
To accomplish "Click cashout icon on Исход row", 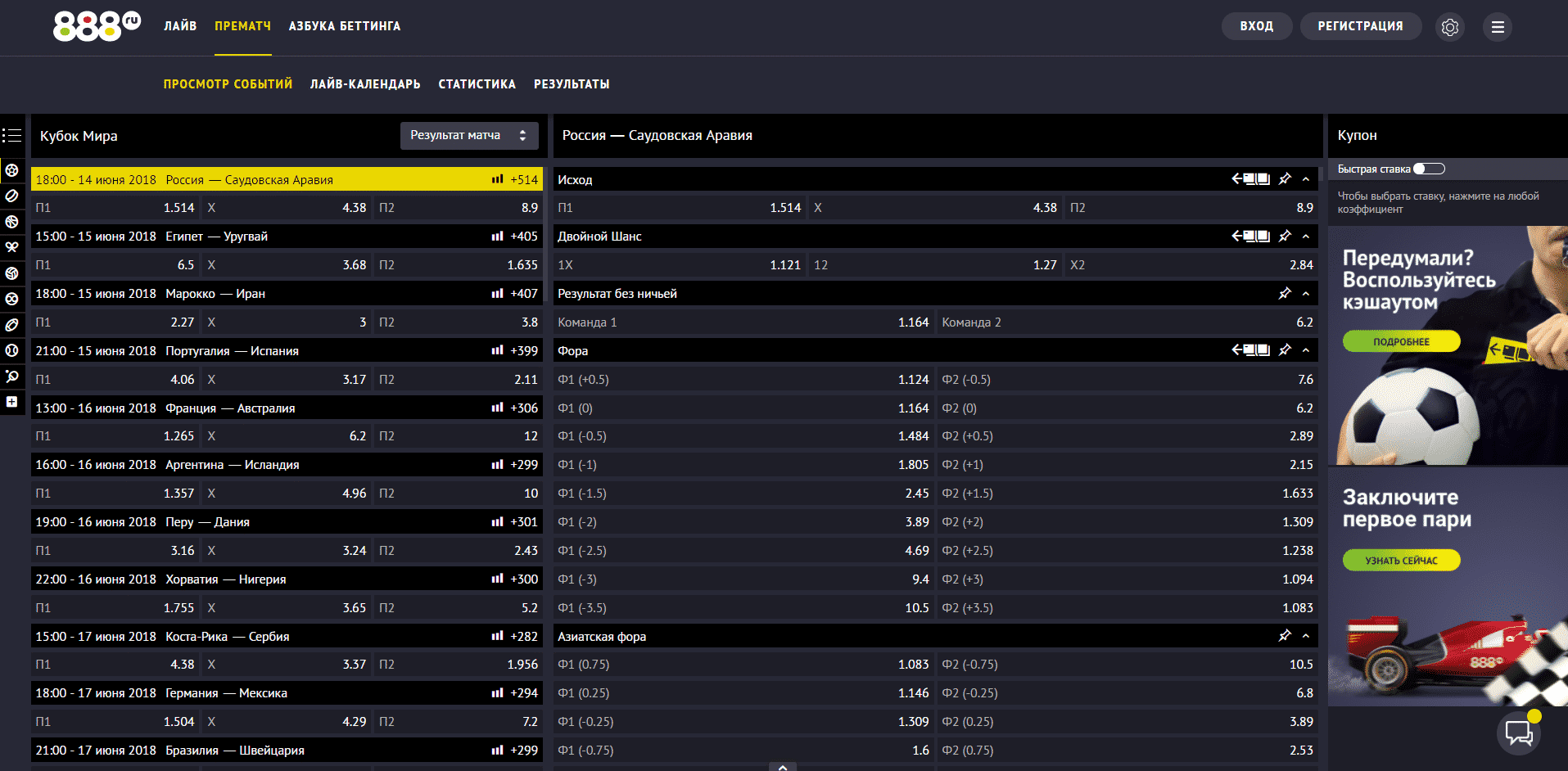I will (x=1251, y=178).
